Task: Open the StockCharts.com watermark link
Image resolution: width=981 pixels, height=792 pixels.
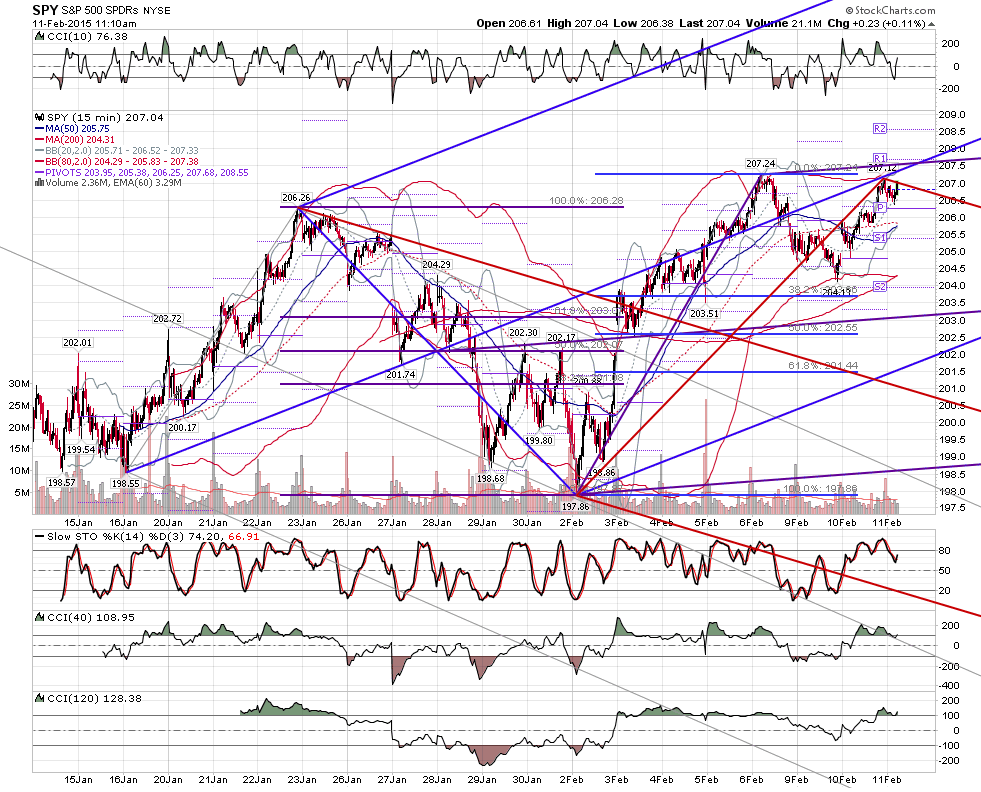Action: coord(890,10)
